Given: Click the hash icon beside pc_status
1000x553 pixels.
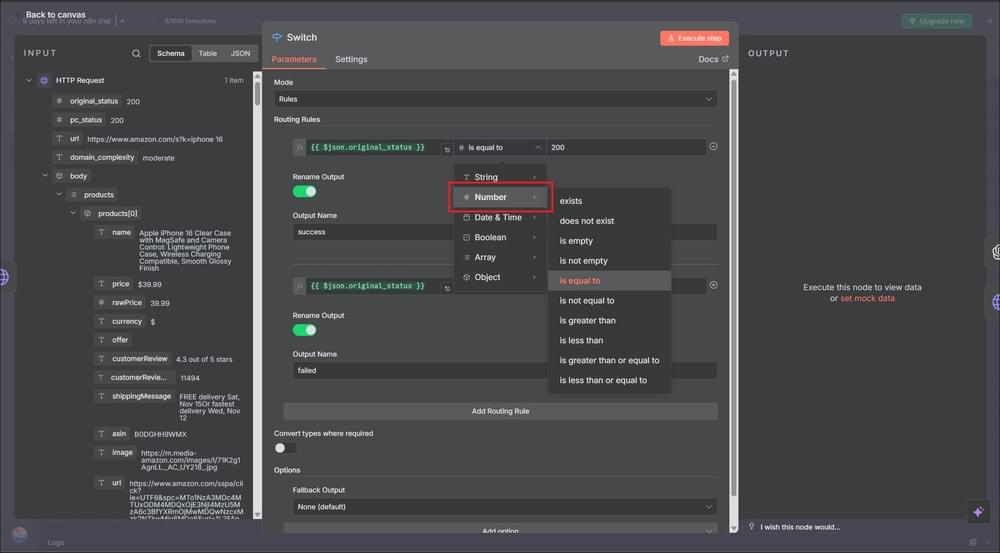Looking at the screenshot, I should [x=59, y=120].
